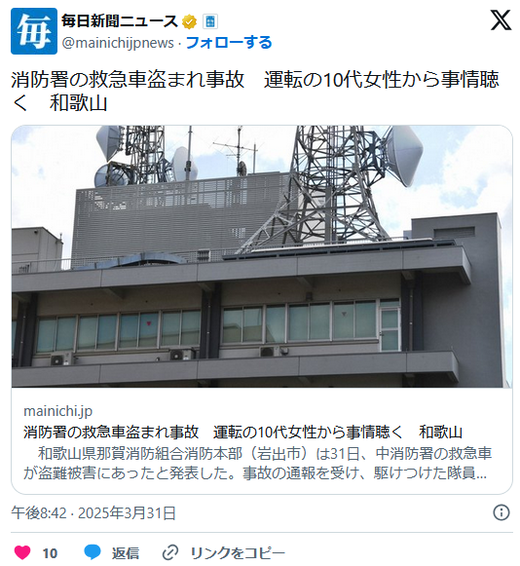
Task: Open 毎日新聞ニュース account name
Action: tap(119, 21)
